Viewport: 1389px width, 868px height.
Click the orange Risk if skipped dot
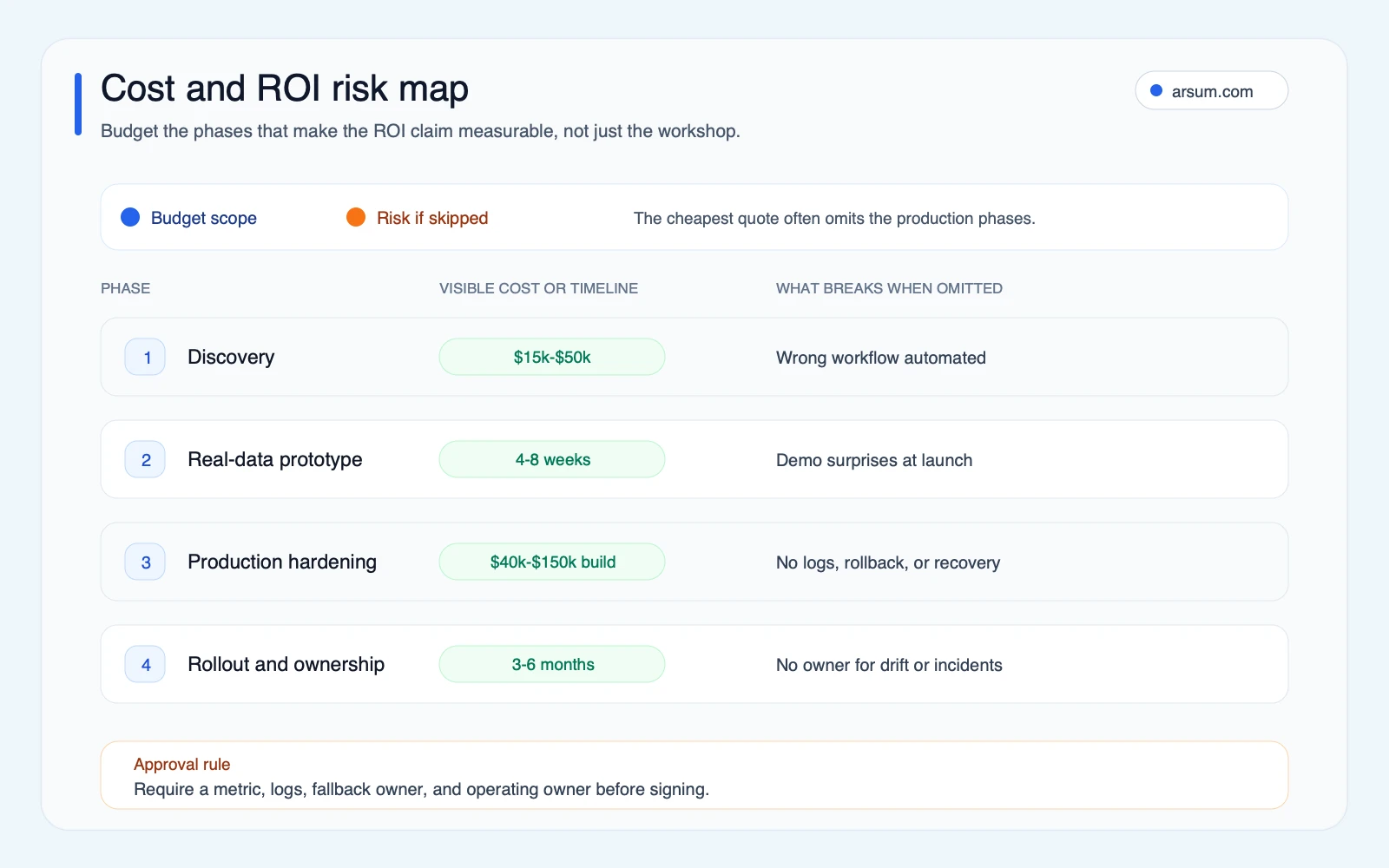point(356,217)
